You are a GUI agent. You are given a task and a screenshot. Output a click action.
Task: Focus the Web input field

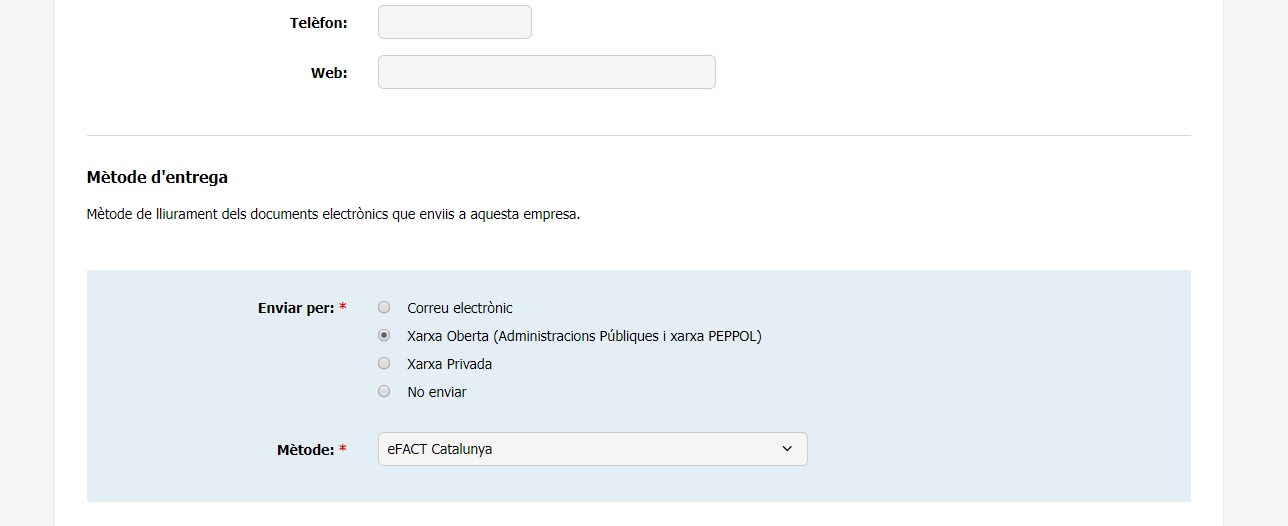point(546,72)
